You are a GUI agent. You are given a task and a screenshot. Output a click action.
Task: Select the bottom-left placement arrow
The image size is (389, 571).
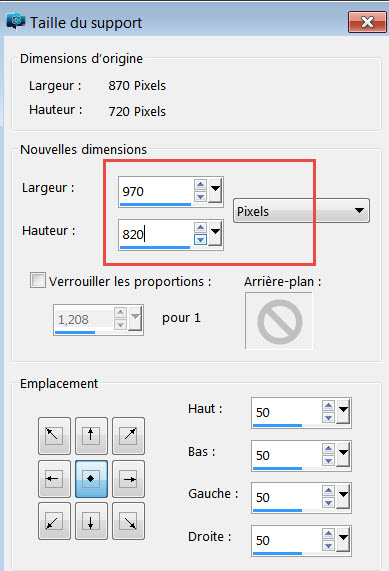54,521
